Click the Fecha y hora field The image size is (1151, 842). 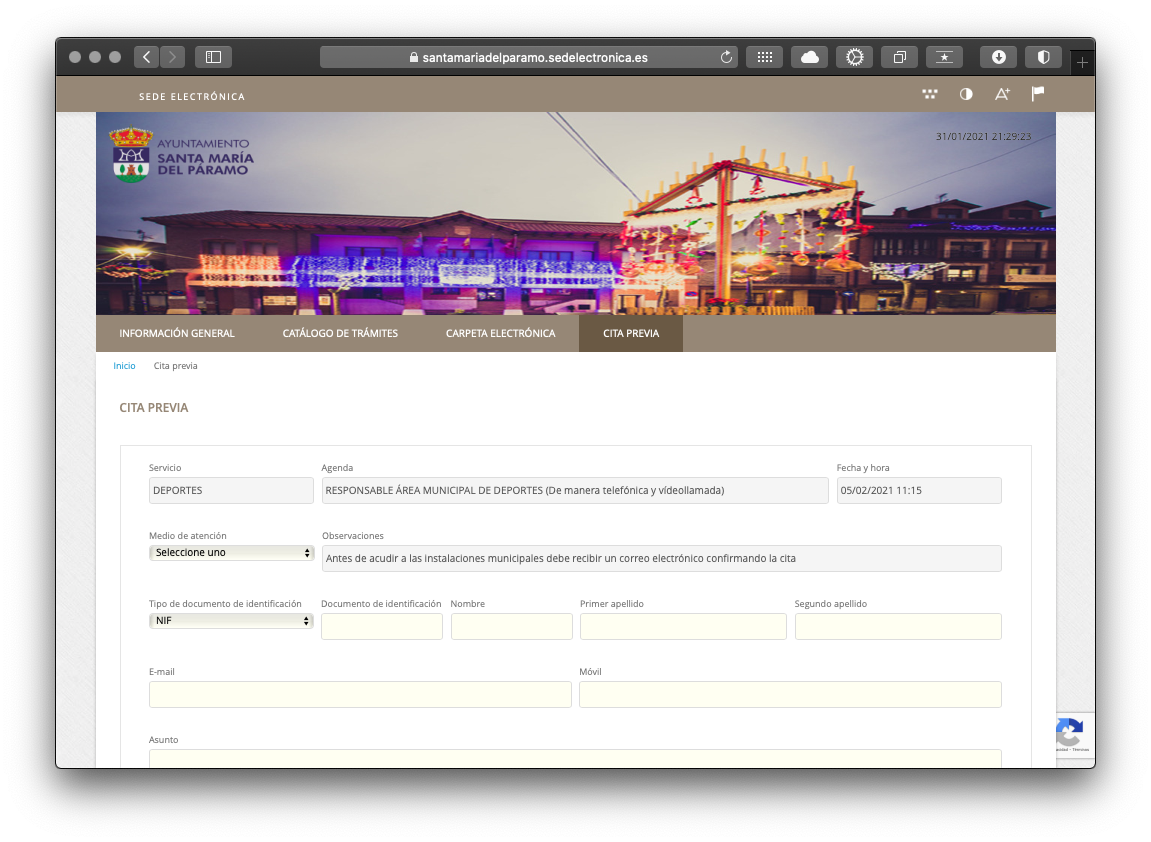click(x=919, y=490)
